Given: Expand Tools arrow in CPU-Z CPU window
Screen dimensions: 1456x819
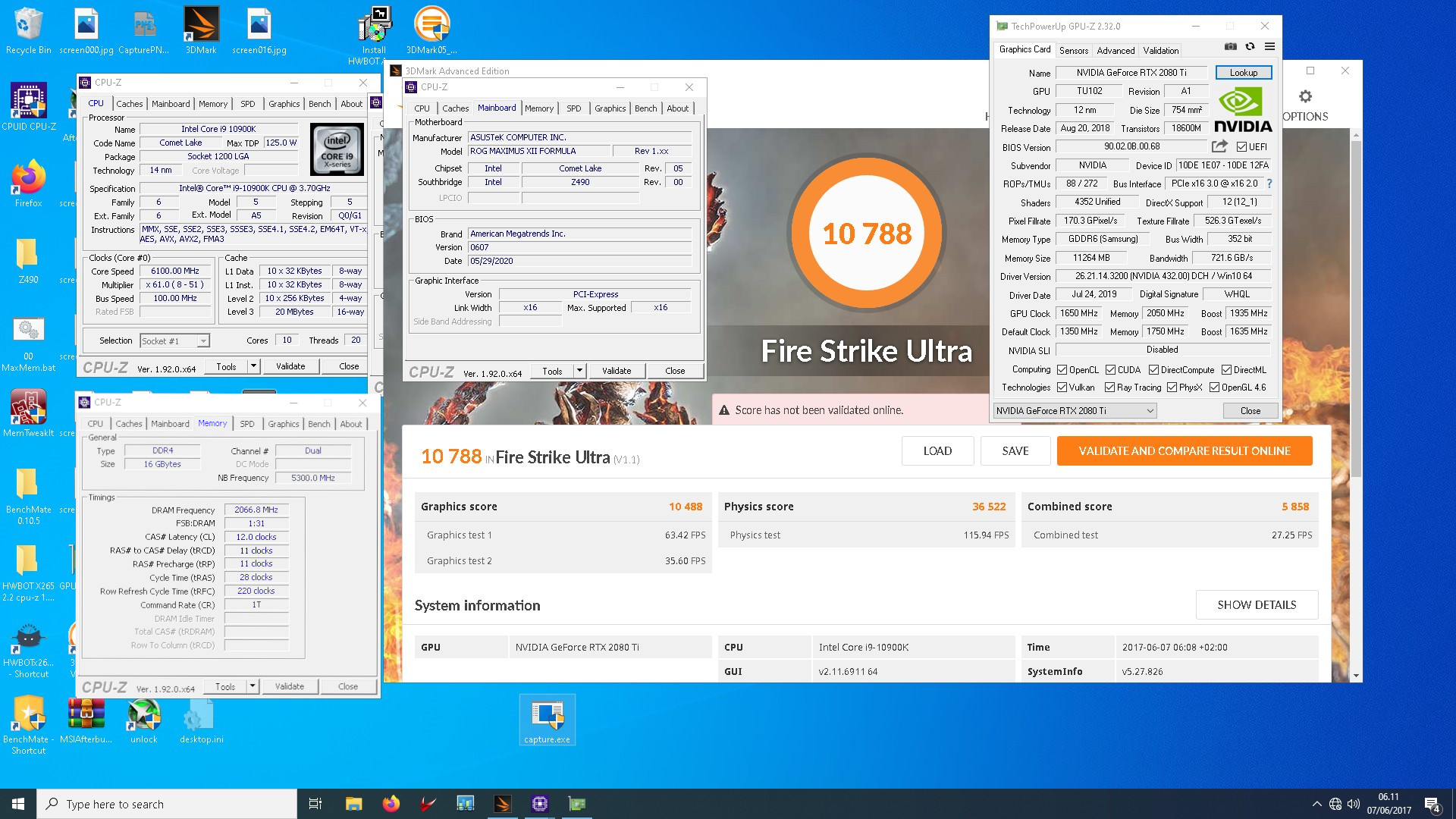Looking at the screenshot, I should pyautogui.click(x=253, y=366).
